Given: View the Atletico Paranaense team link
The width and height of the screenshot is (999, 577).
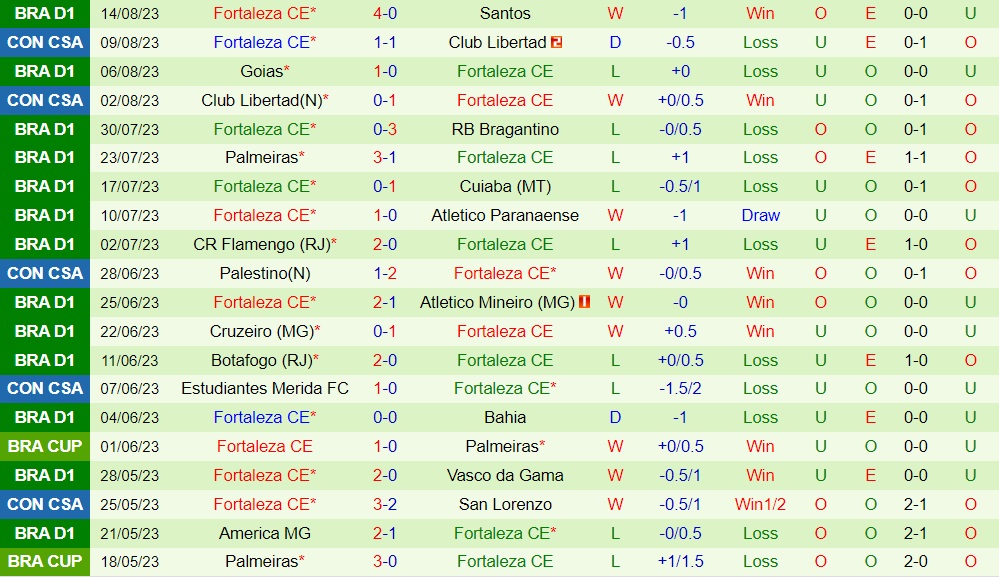Looking at the screenshot, I should (x=505, y=215).
